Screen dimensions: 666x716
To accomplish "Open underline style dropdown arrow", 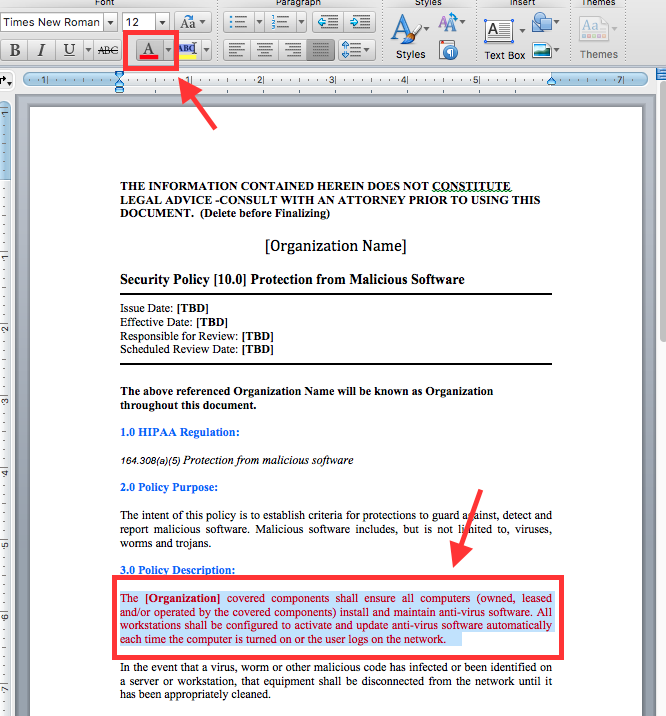I will (88, 50).
